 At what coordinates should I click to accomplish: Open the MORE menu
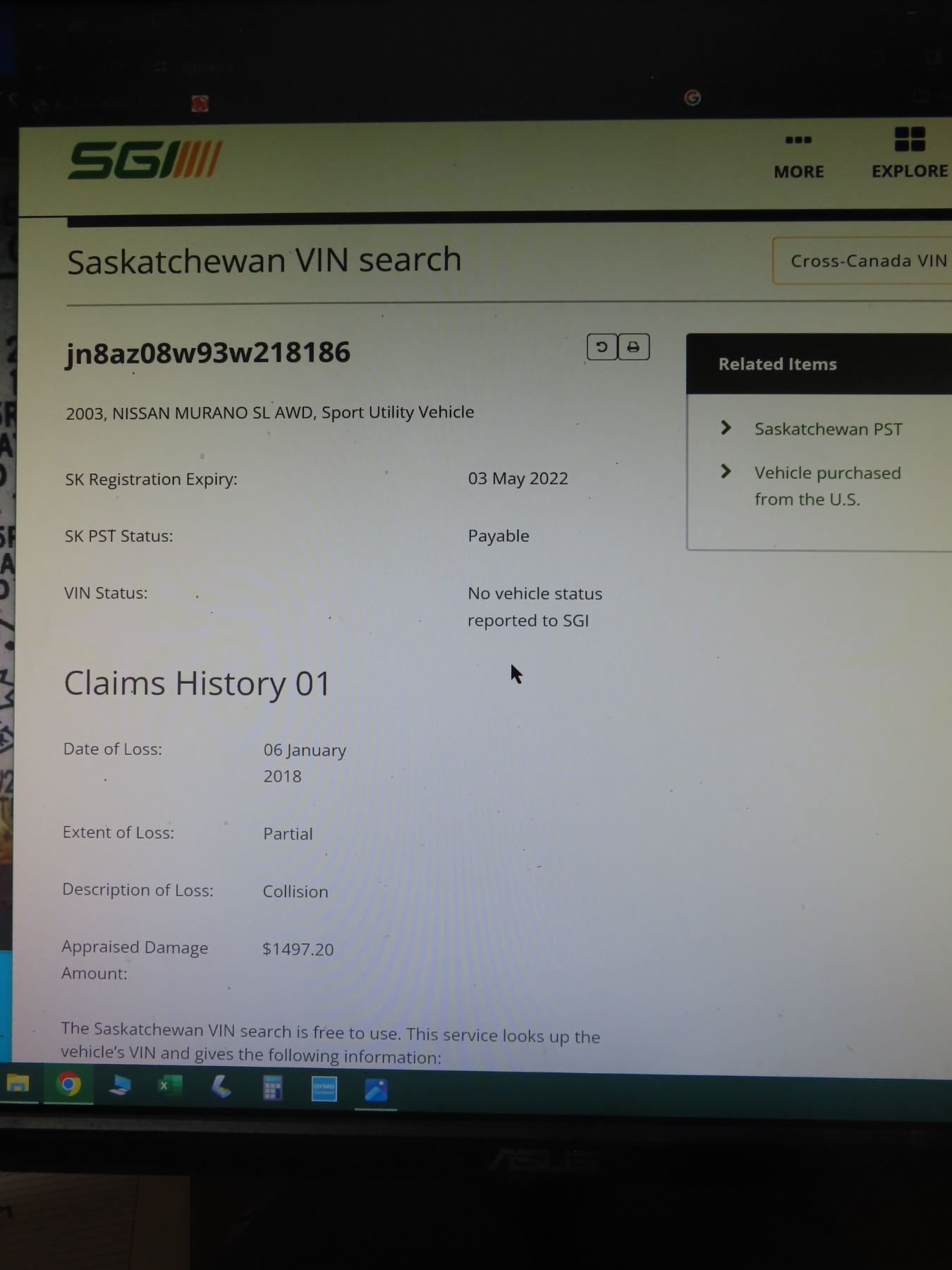798,157
